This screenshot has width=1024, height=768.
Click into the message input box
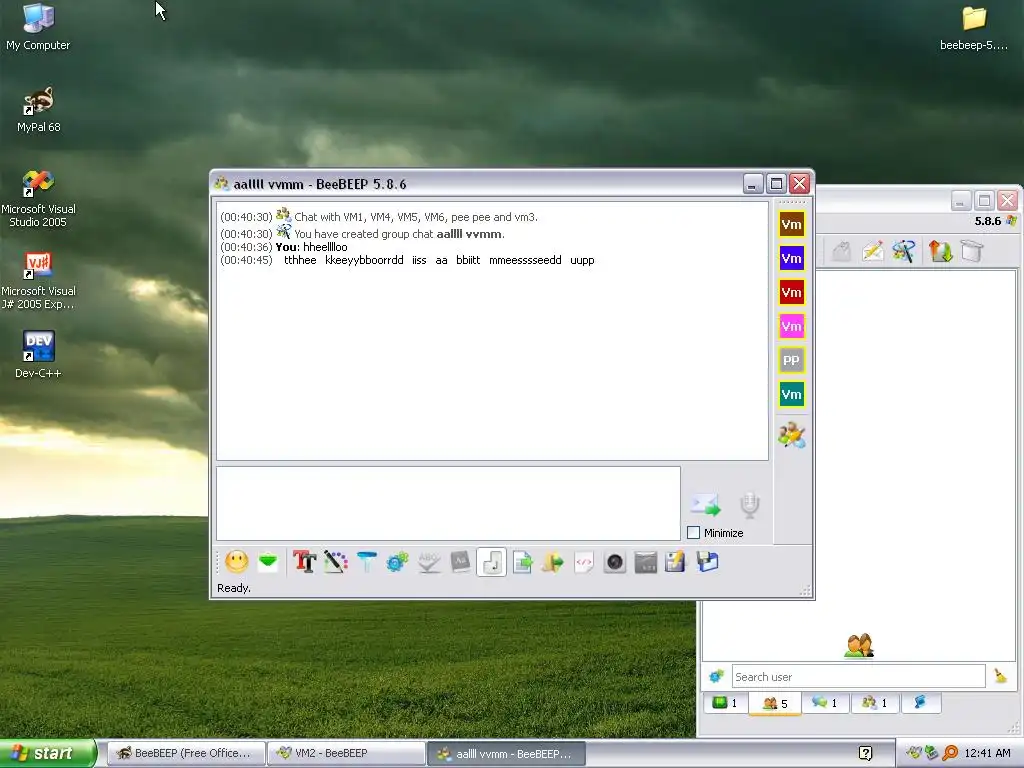448,503
